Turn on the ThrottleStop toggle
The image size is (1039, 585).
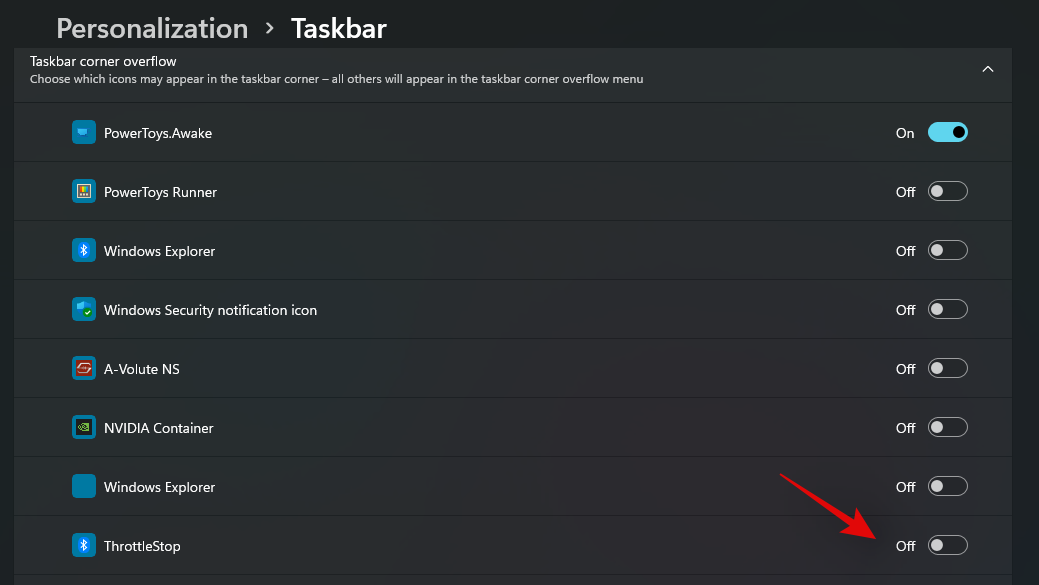point(947,545)
